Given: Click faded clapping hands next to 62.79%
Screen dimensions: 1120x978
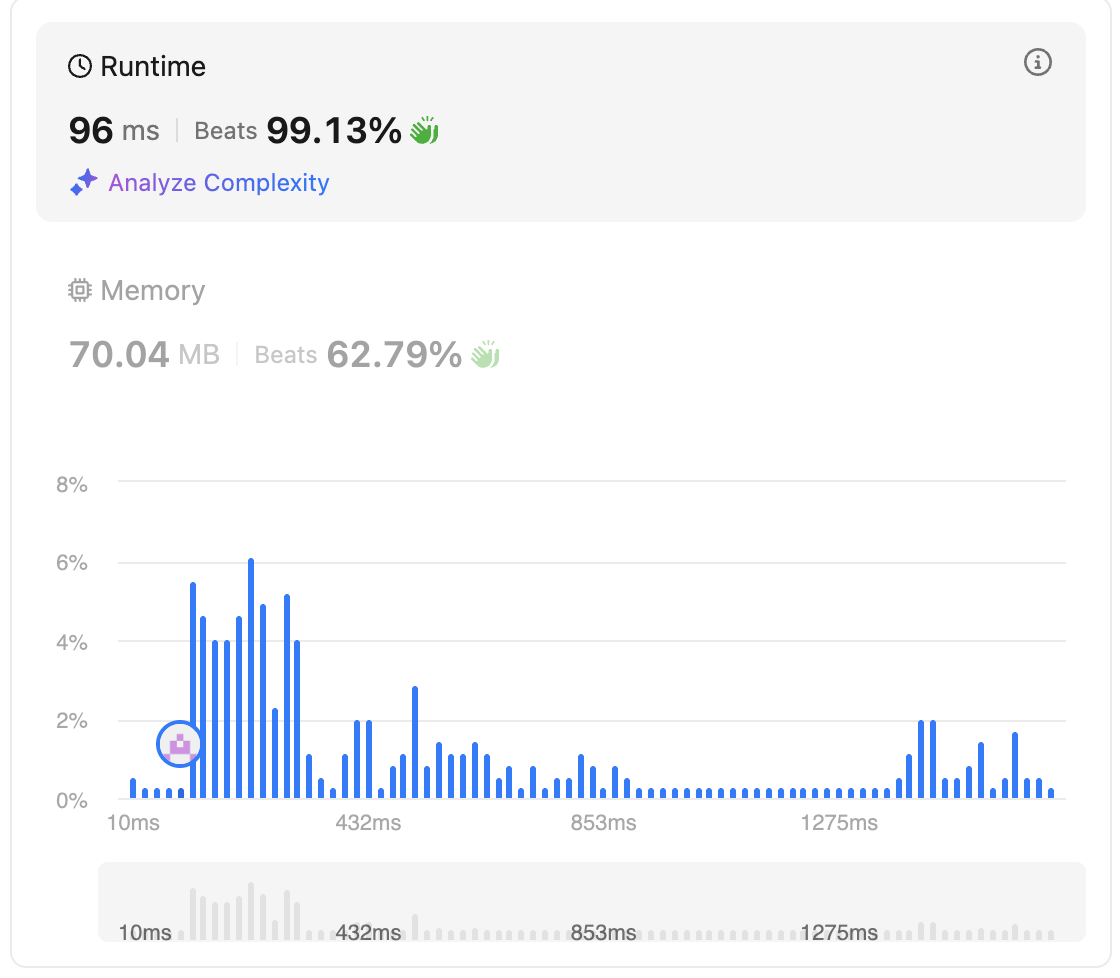Looking at the screenshot, I should pyautogui.click(x=486, y=354).
